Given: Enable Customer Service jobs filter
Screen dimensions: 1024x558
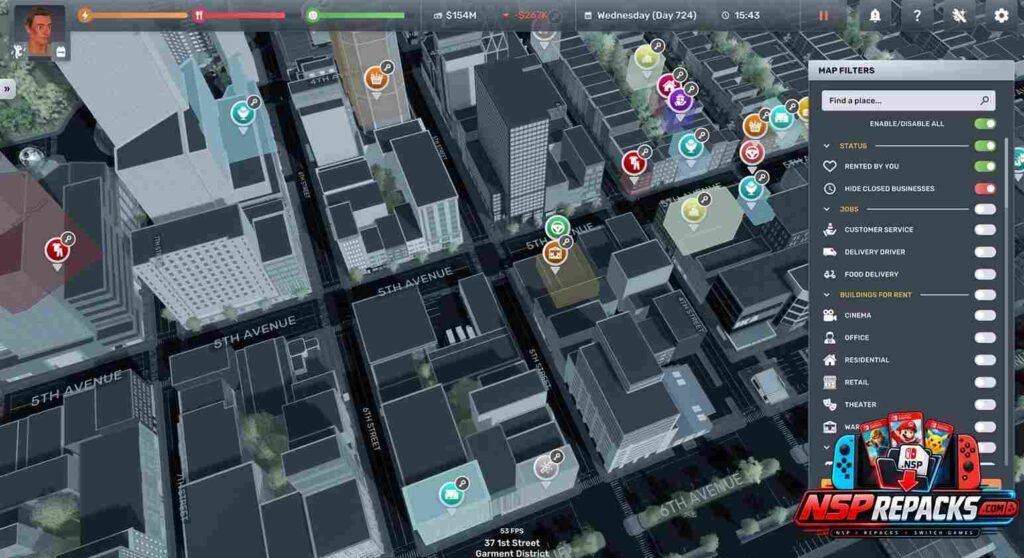Looking at the screenshot, I should (984, 230).
